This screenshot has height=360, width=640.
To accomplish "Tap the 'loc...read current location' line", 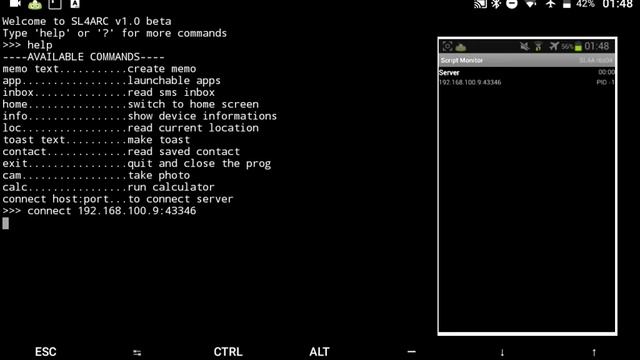I will click(131, 128).
